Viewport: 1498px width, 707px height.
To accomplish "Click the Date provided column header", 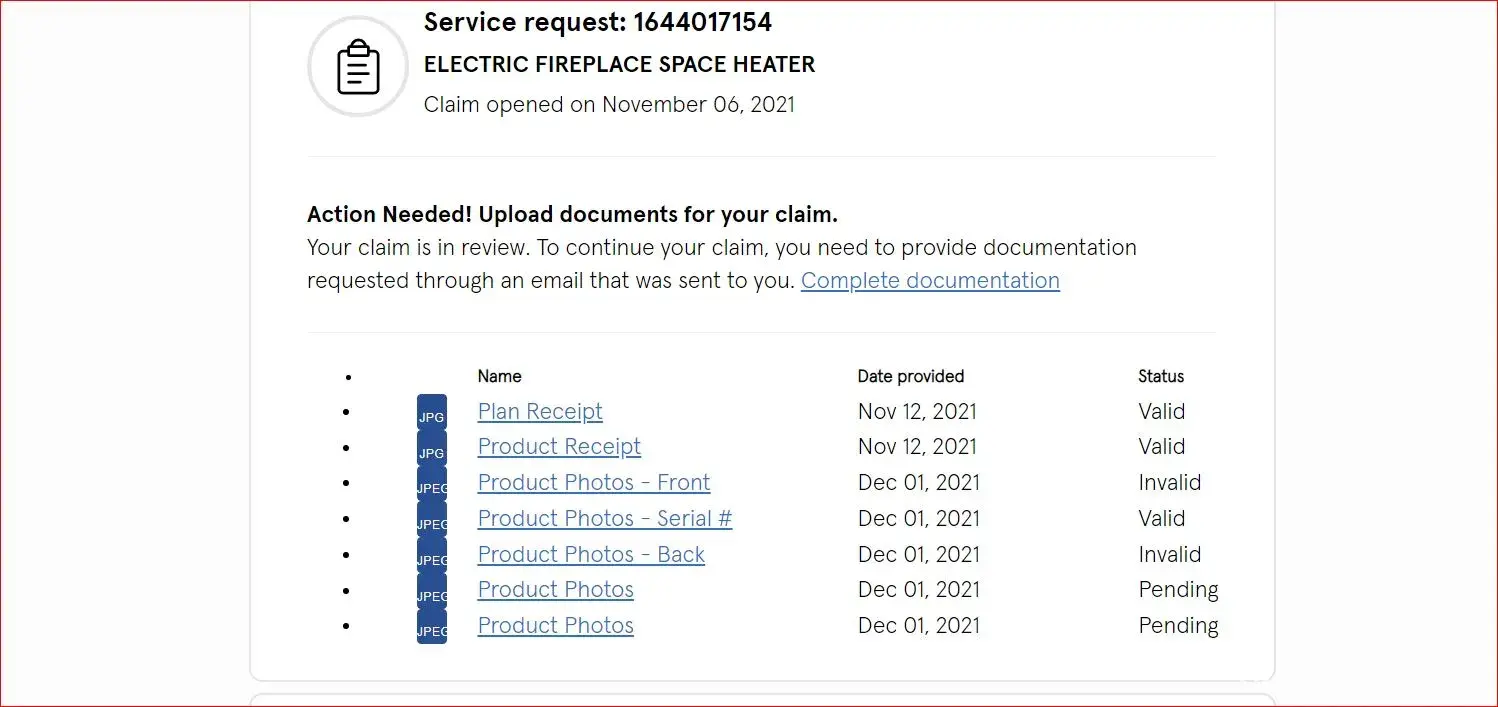I will [911, 377].
